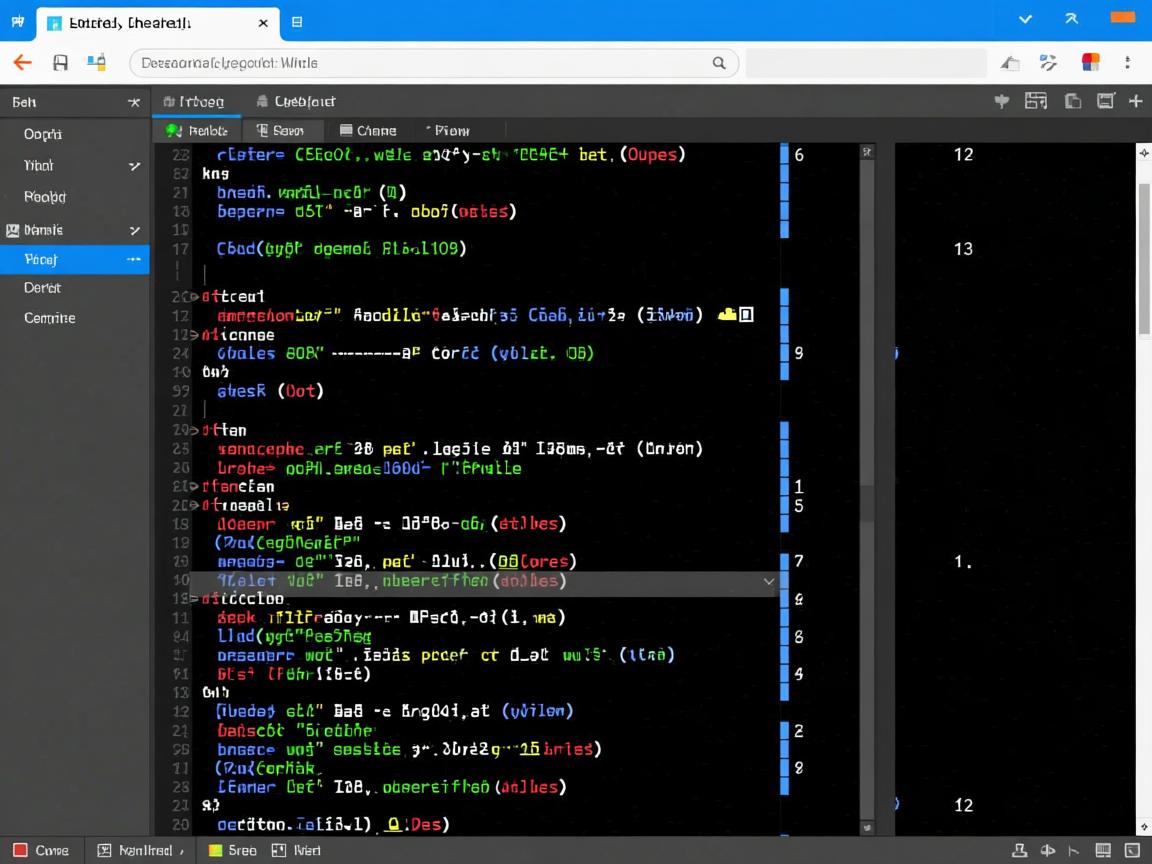The image size is (1152, 864).
Task: Click the plus icon in the editor header
Action: pyautogui.click(x=1135, y=101)
